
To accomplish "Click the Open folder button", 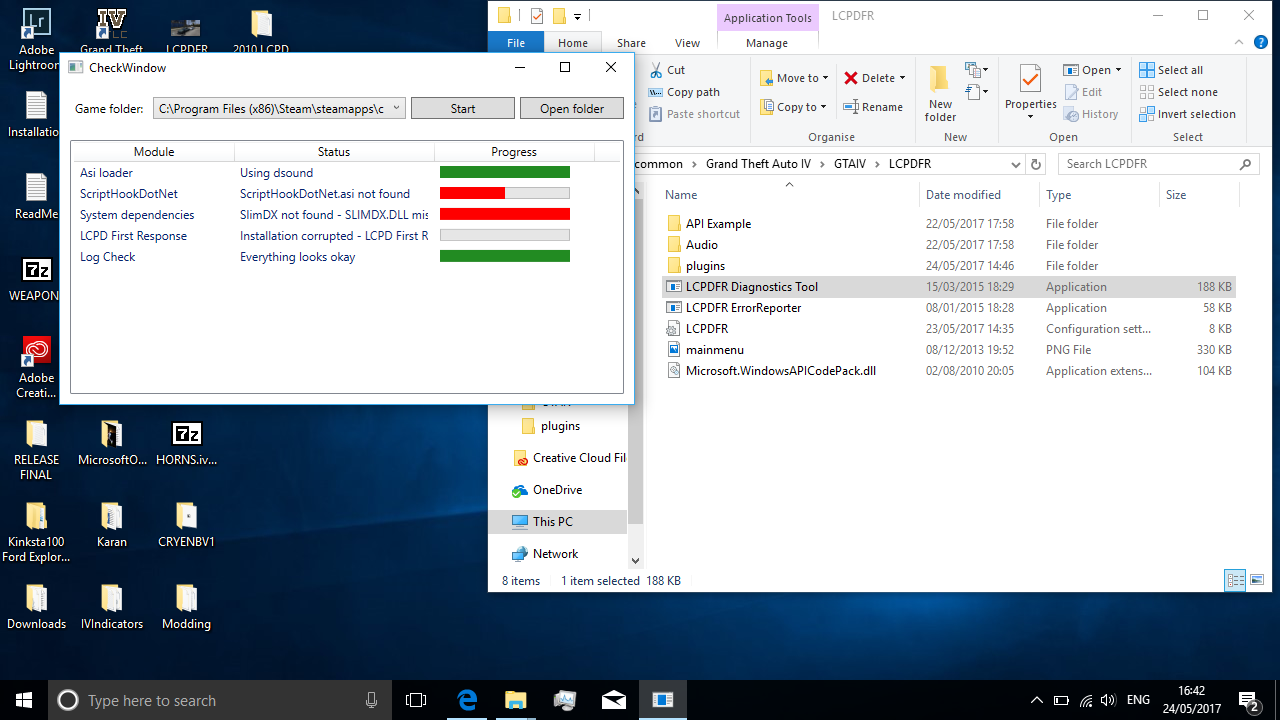I will 572,108.
